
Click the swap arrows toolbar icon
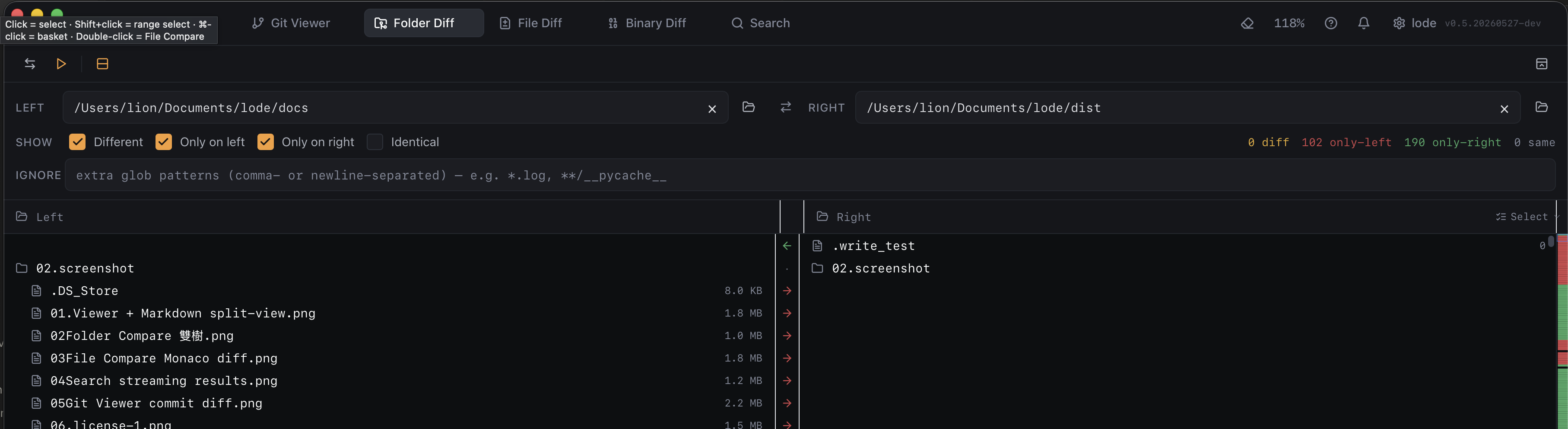(x=30, y=64)
